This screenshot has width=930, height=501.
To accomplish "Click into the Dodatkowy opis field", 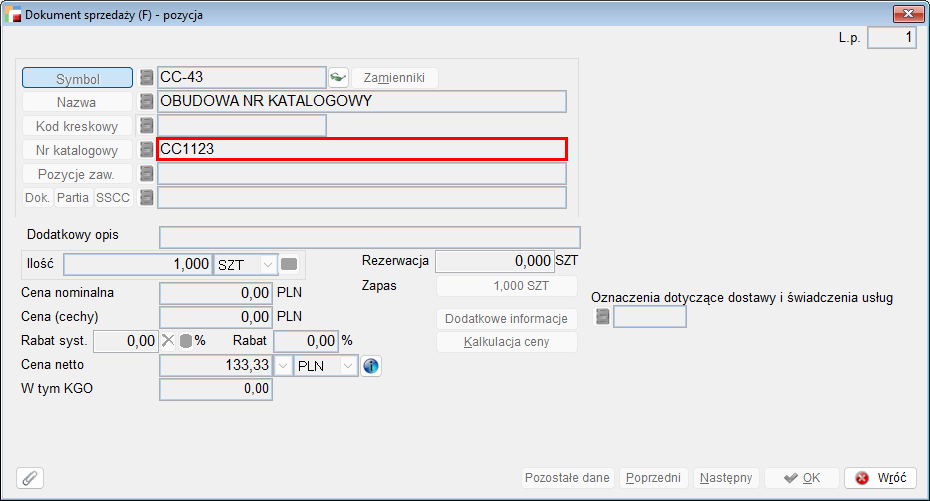I will pos(369,237).
